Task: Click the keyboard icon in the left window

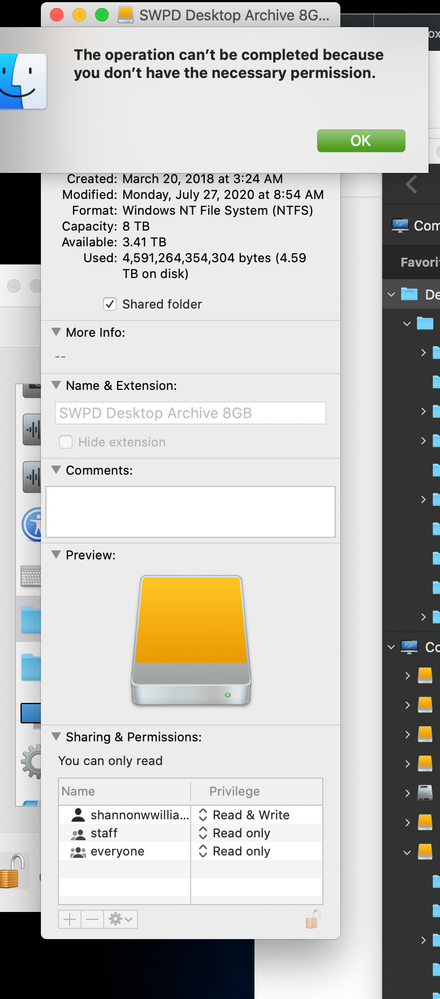Action: 30,577
